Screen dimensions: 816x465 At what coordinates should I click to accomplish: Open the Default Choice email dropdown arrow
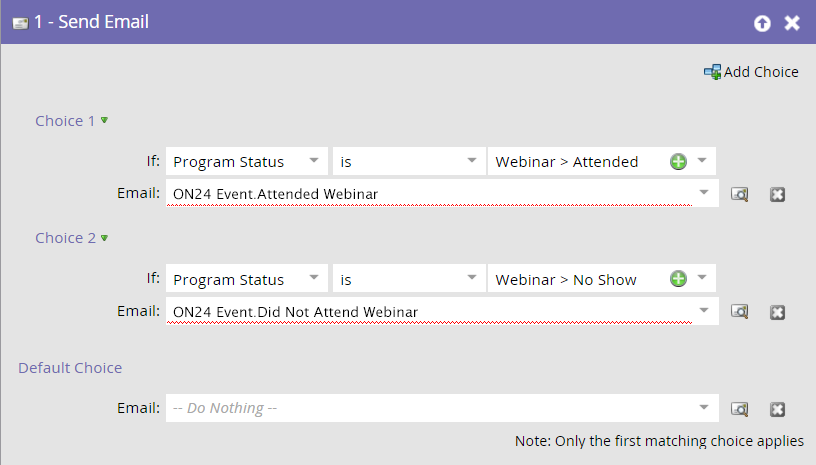coord(704,408)
